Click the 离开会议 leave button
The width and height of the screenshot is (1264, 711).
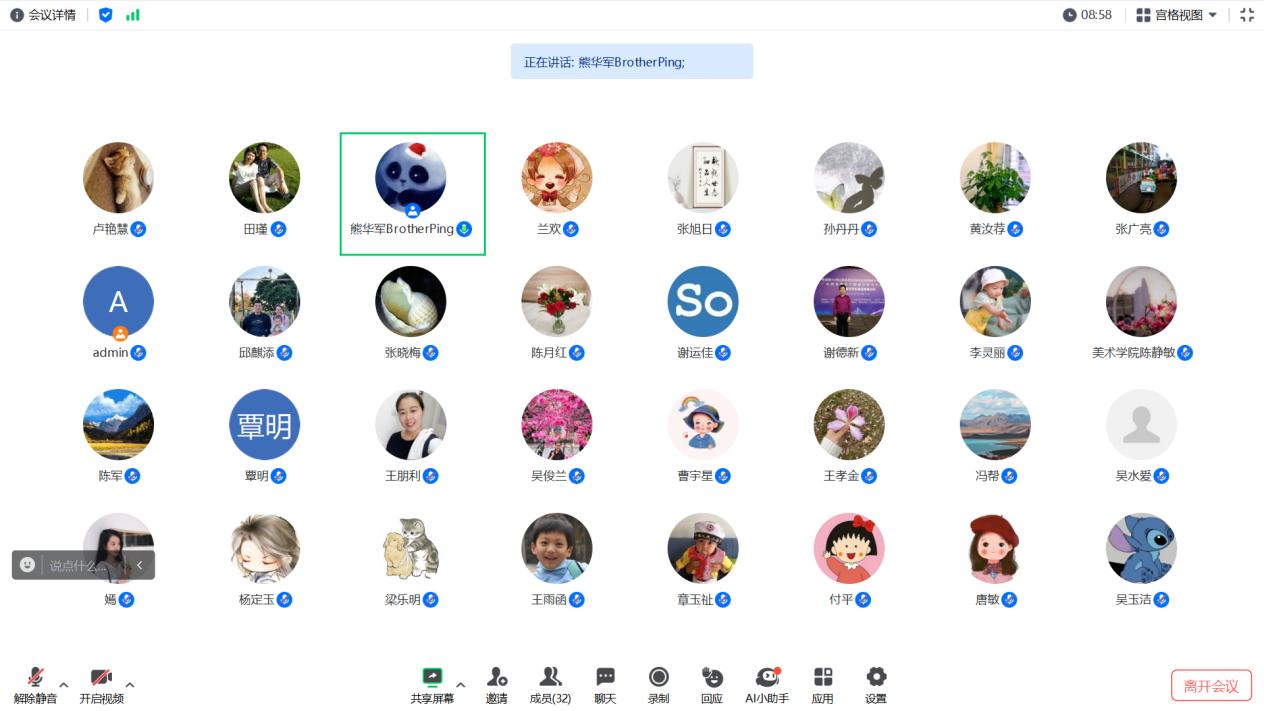(x=1210, y=686)
